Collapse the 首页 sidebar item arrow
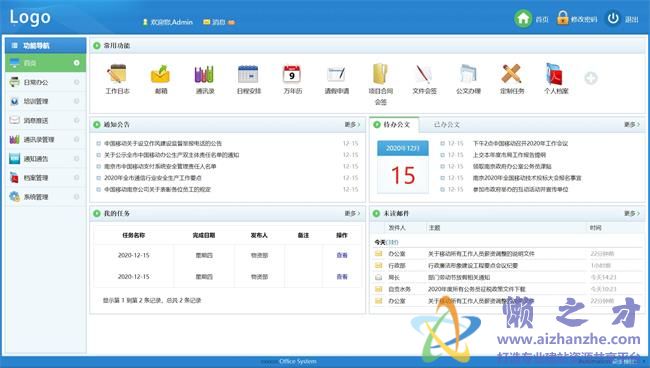The height and width of the screenshot is (368, 650). coord(77,63)
